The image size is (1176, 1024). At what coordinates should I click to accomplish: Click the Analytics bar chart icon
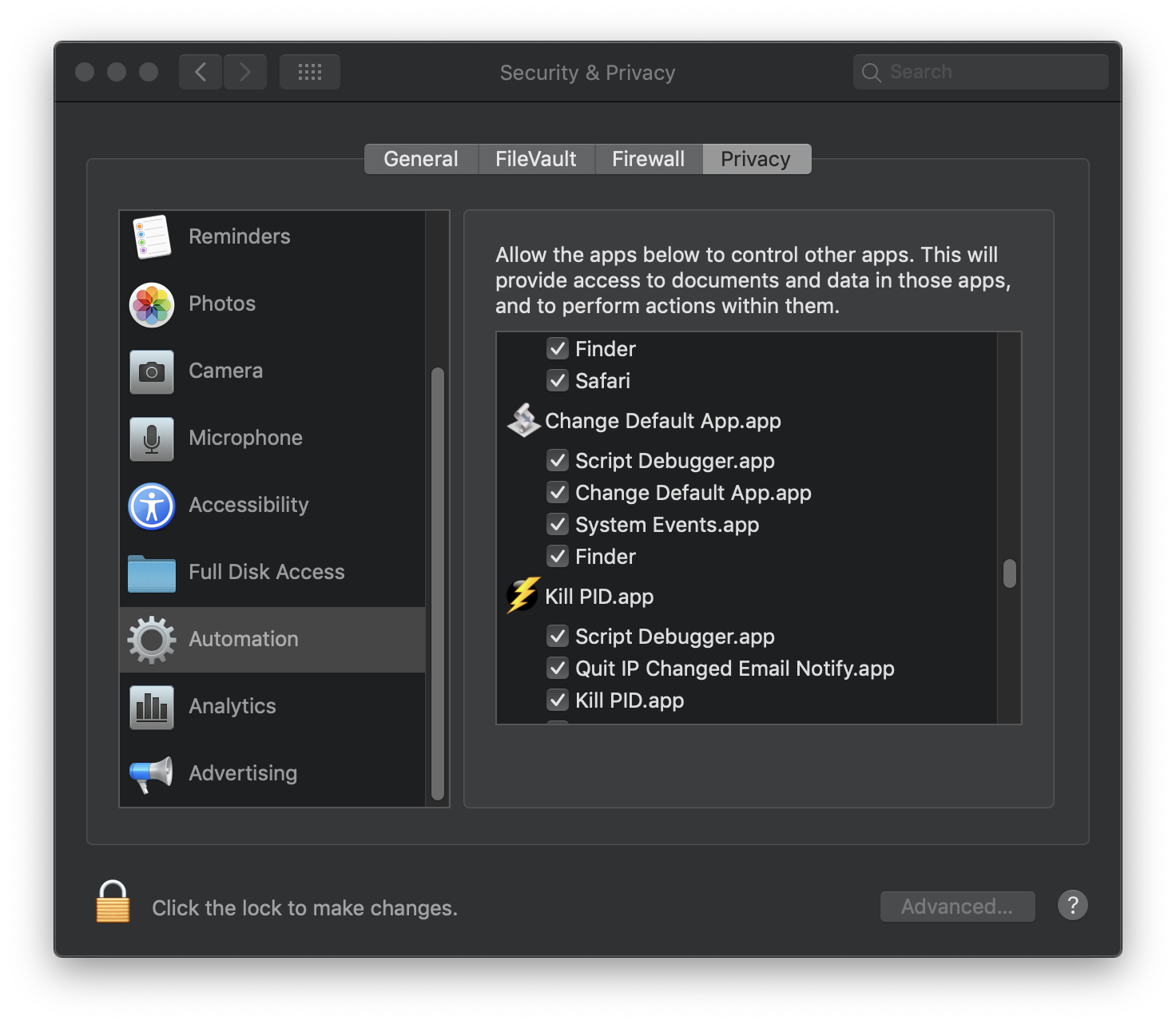click(x=152, y=707)
